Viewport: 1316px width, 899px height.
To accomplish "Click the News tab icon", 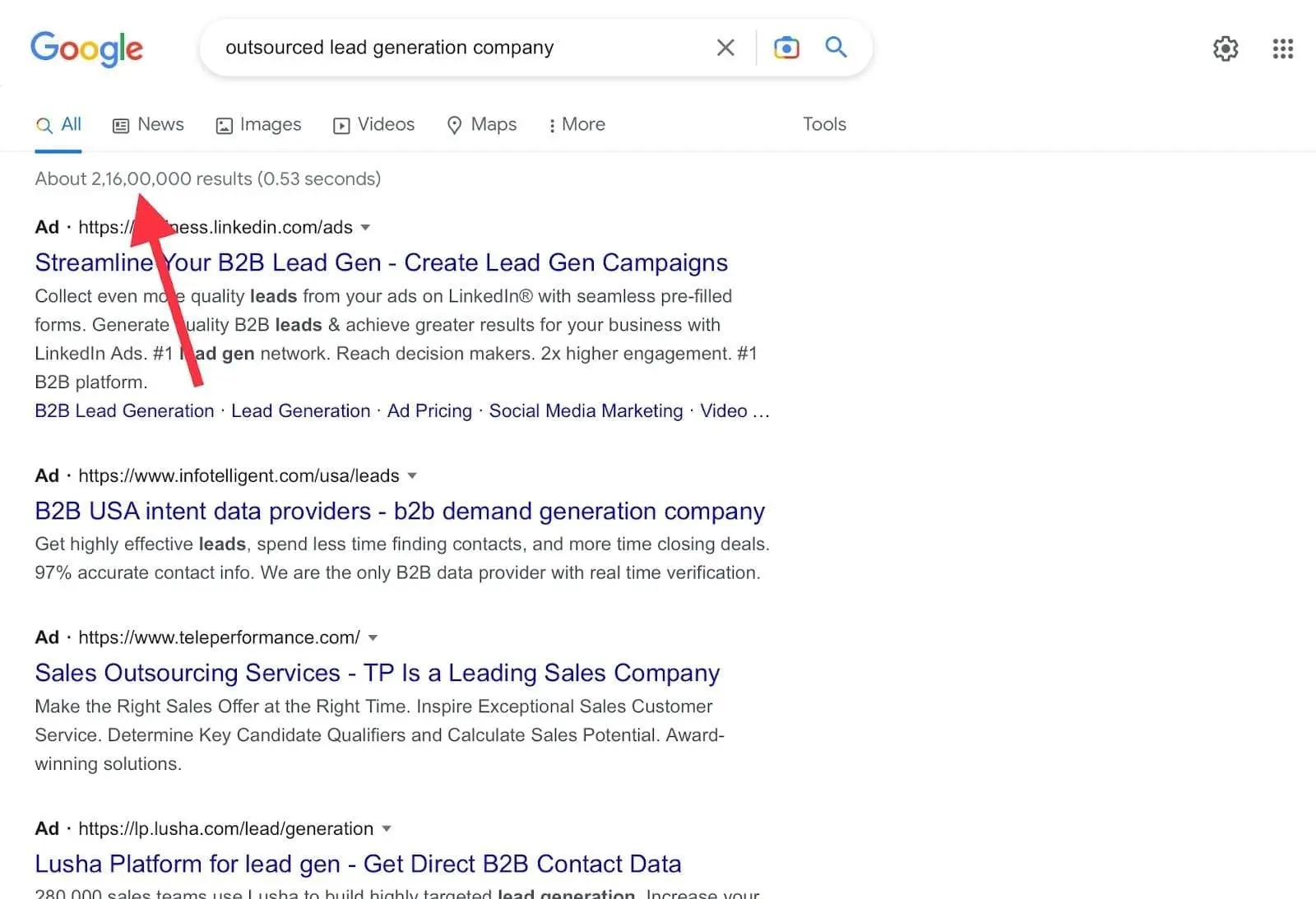I will pyautogui.click(x=122, y=124).
